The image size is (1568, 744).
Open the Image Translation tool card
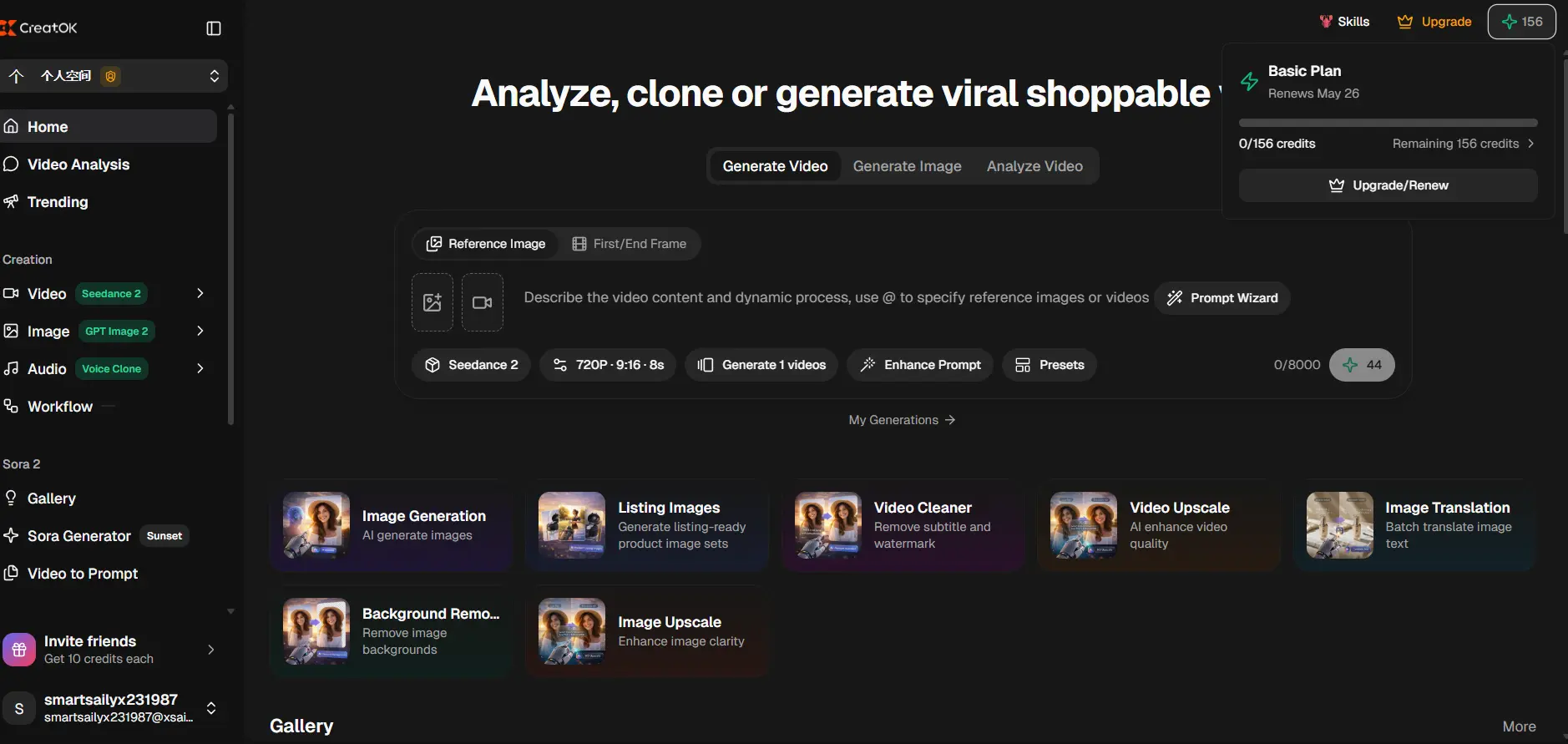[1414, 525]
